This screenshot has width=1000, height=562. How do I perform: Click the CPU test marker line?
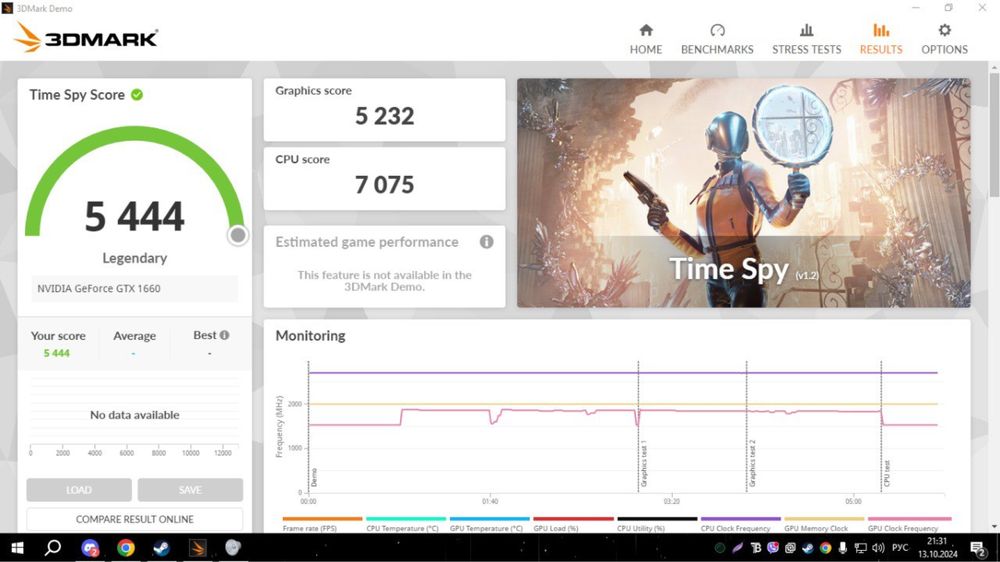click(881, 426)
